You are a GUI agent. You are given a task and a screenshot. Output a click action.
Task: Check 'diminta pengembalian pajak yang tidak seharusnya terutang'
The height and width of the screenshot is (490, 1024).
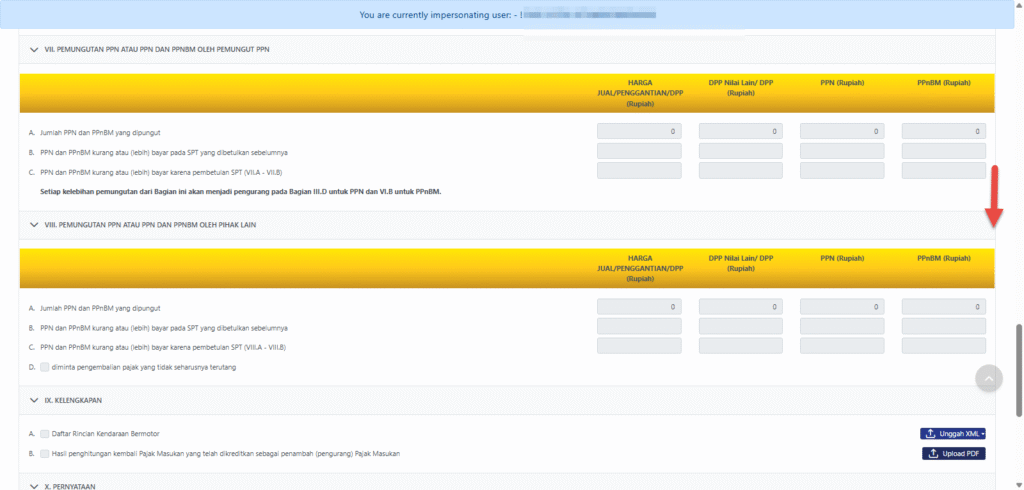[x=45, y=367]
